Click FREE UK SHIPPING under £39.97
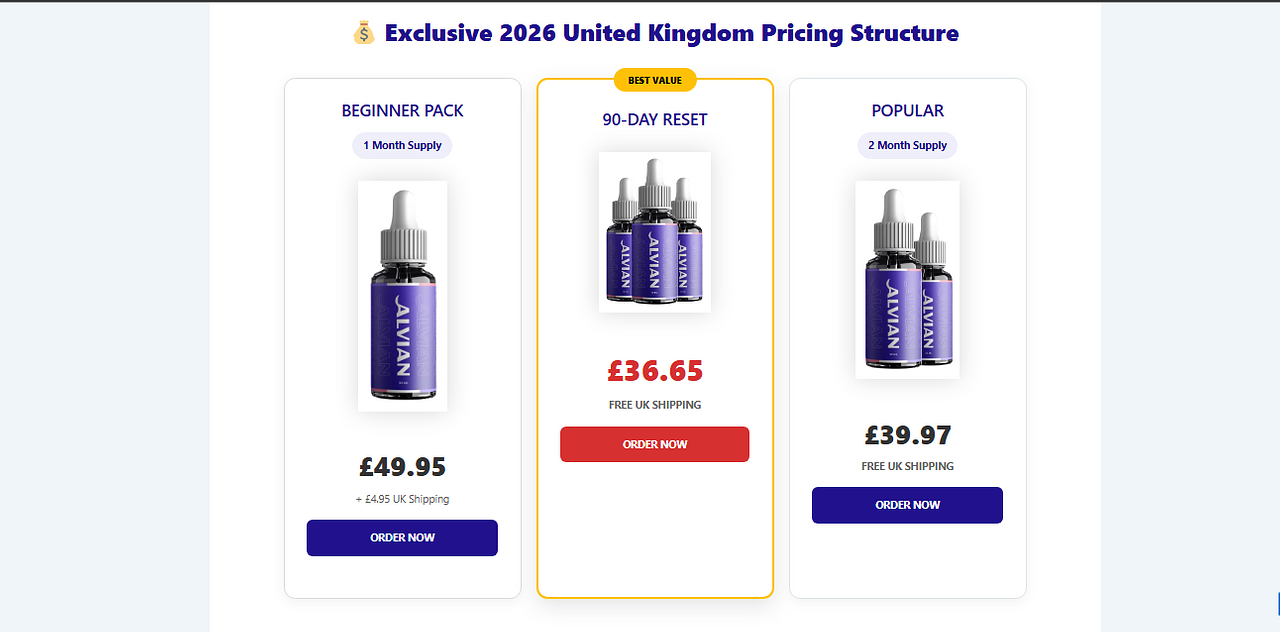This screenshot has height=632, width=1280. pyautogui.click(x=908, y=466)
